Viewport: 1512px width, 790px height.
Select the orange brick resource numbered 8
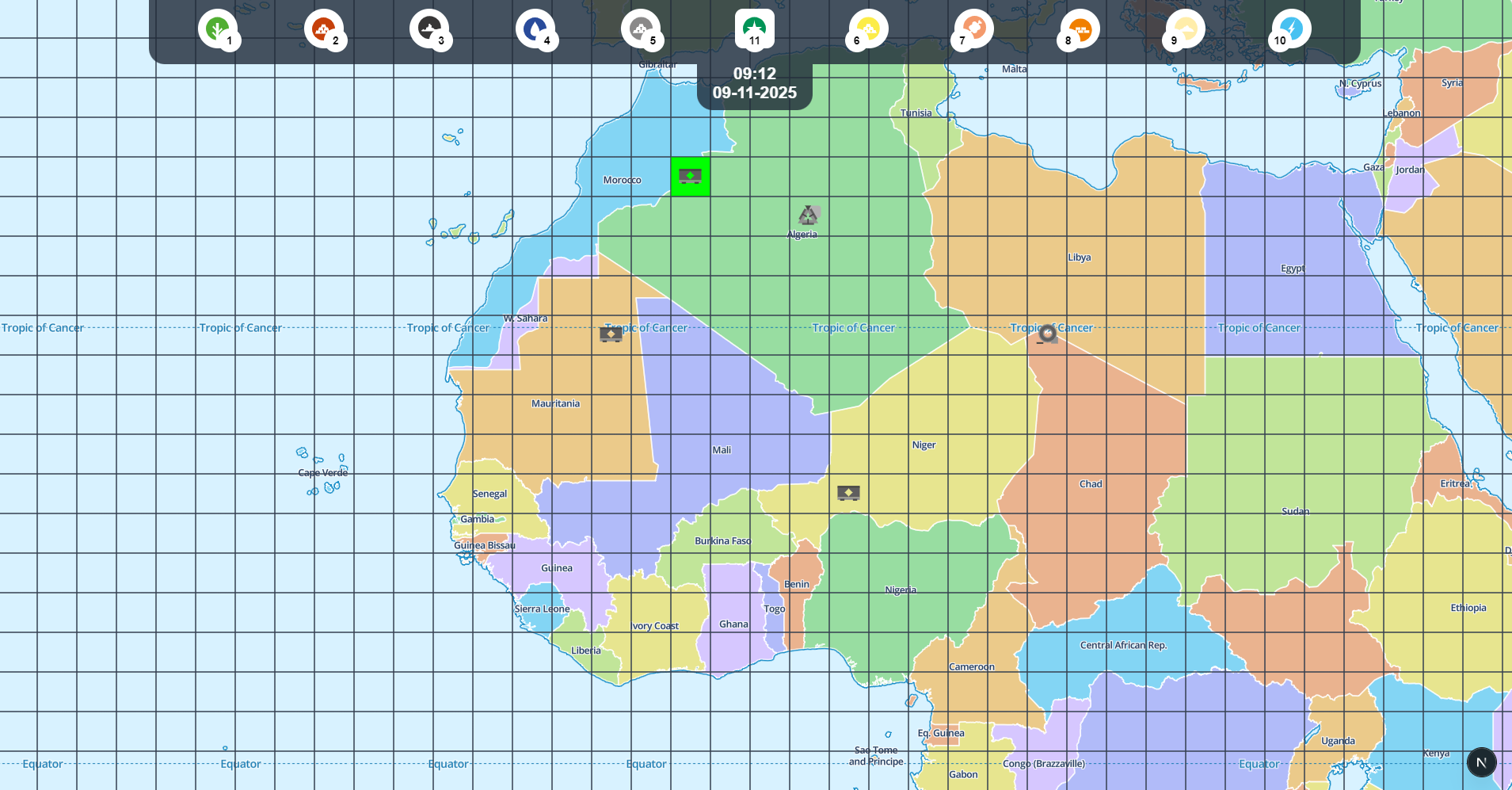pos(1080,29)
